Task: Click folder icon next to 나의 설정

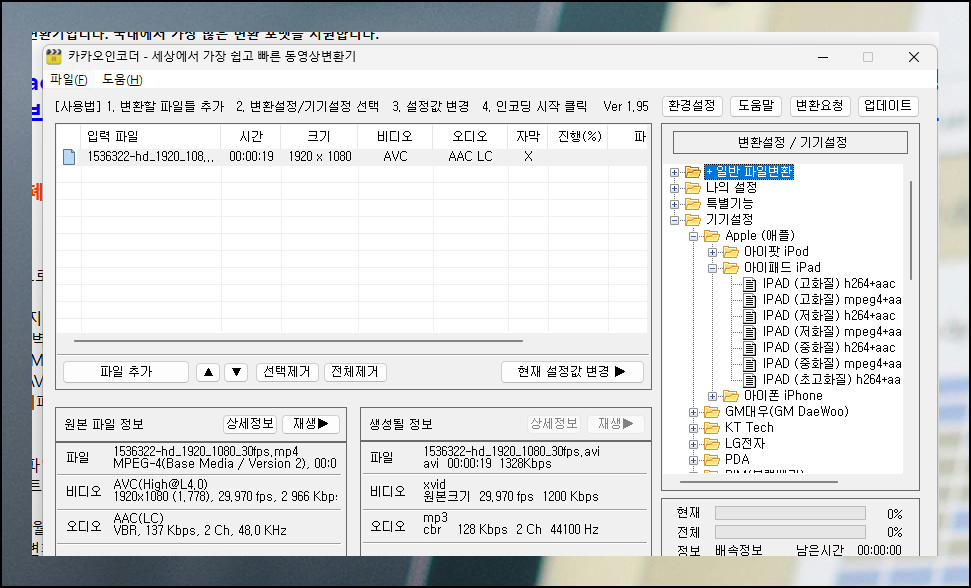Action: (693, 188)
